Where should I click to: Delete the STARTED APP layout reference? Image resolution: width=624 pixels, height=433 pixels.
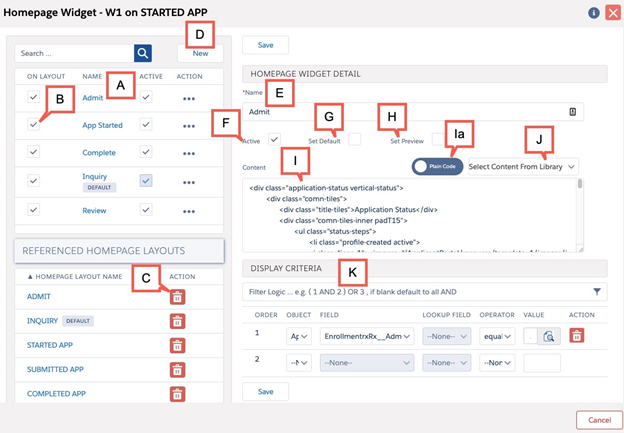point(177,345)
